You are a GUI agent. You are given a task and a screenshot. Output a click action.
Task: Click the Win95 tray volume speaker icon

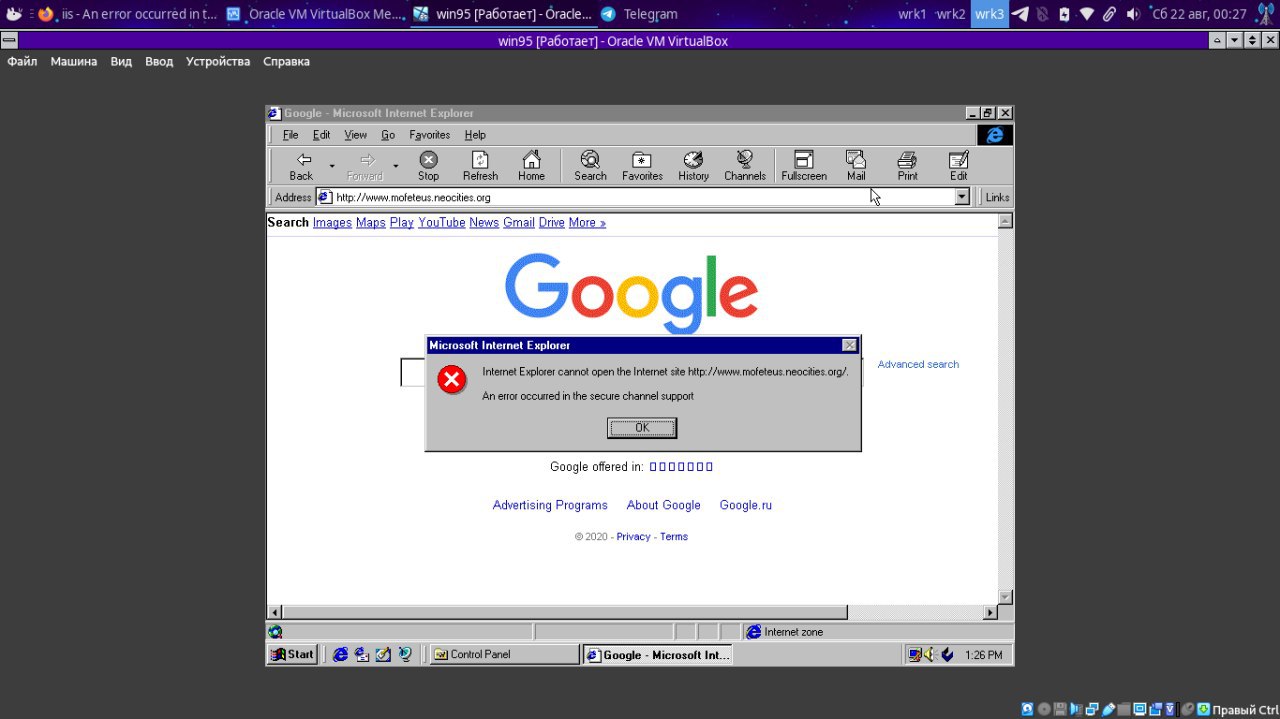click(x=929, y=655)
